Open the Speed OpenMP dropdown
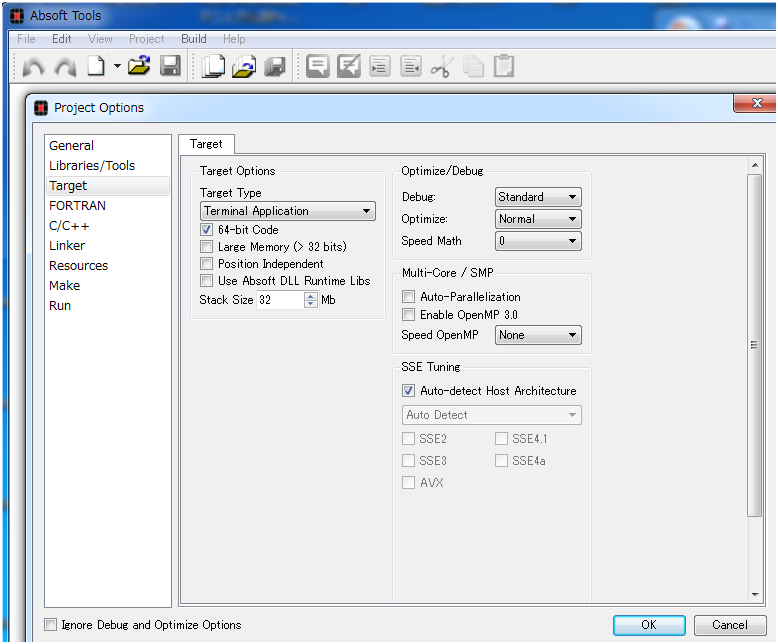778x644 pixels. click(x=538, y=335)
